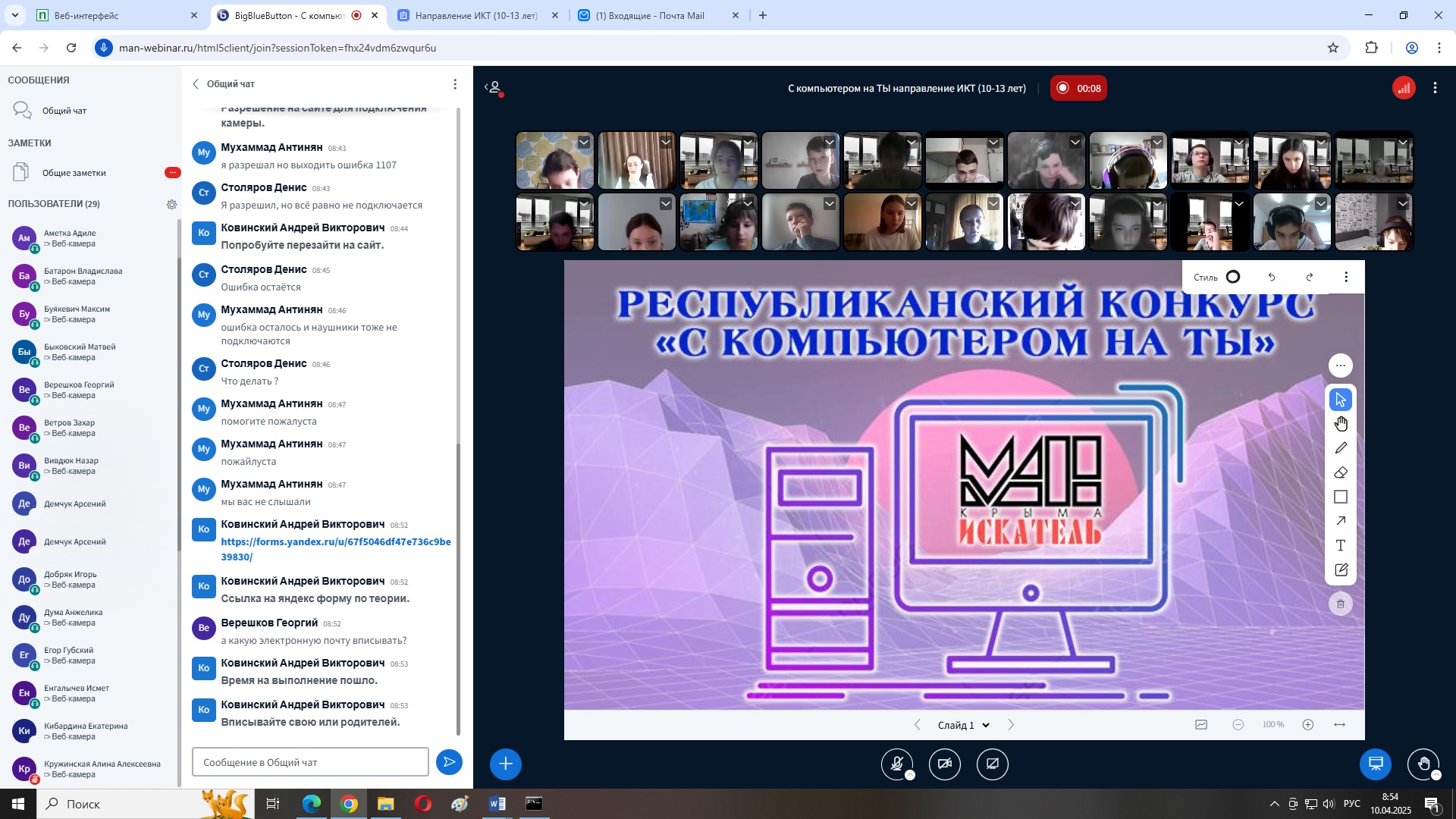Viewport: 1456px width, 819px height.
Task: Select the hand pan tool
Action: coord(1341,423)
